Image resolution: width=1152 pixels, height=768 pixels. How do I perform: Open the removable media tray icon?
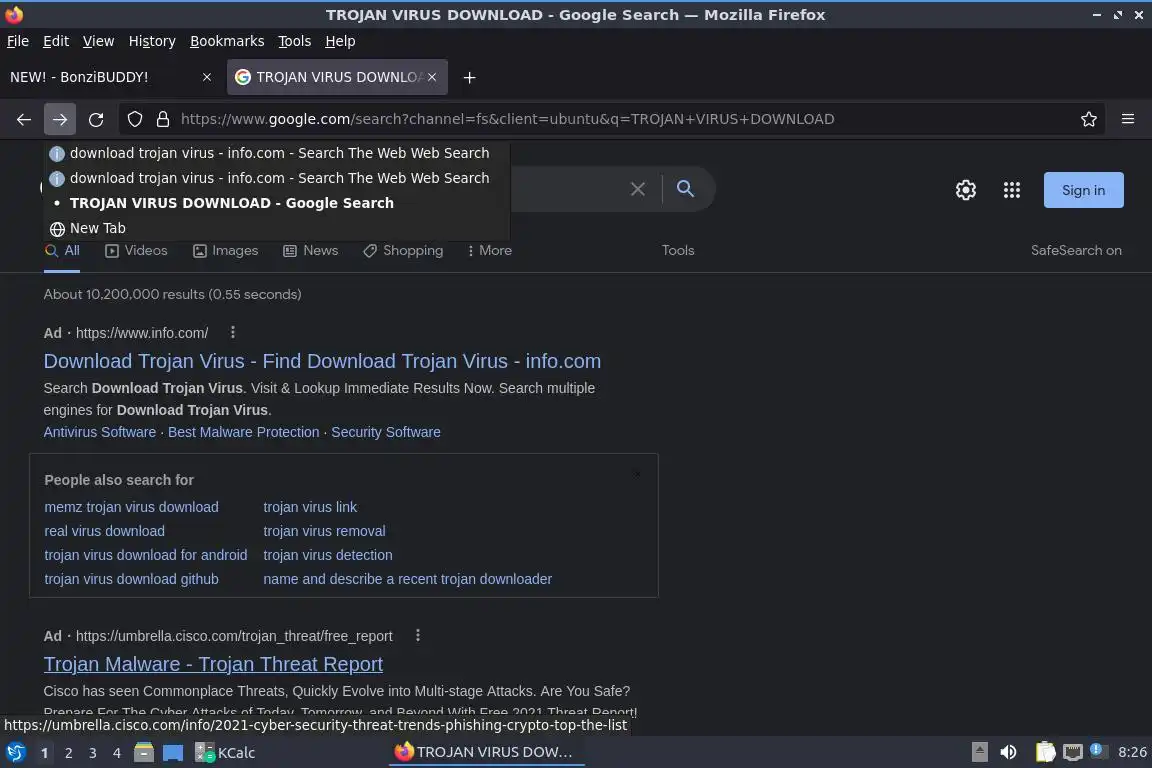pyautogui.click(x=979, y=753)
